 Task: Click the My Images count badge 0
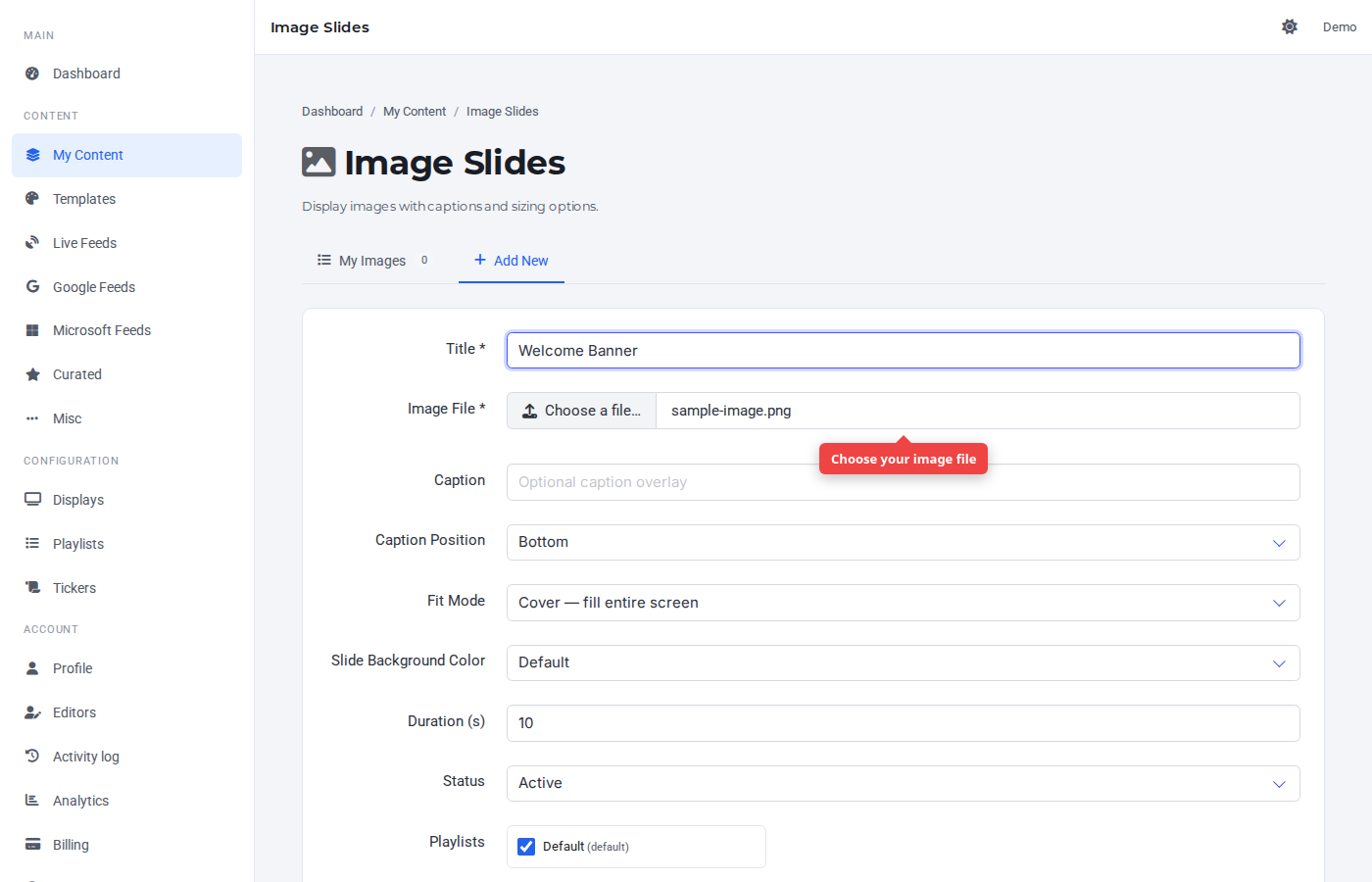click(424, 260)
